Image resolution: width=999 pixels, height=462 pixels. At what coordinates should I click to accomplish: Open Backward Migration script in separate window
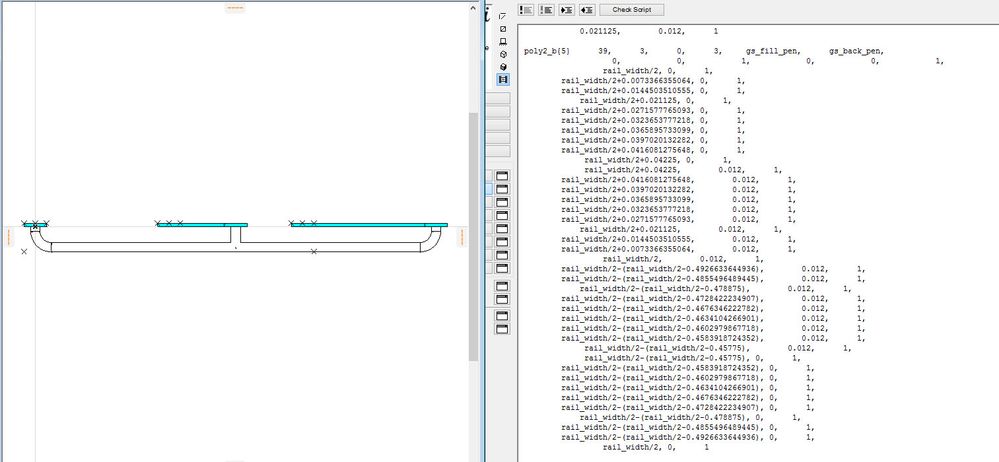tap(503, 269)
